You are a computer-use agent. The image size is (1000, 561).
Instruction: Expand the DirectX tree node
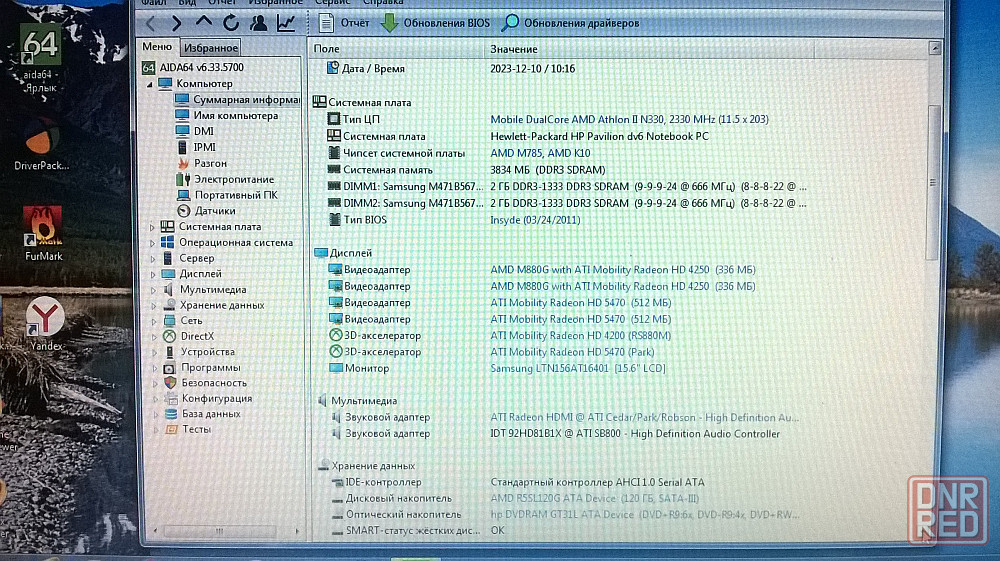[x=154, y=337]
